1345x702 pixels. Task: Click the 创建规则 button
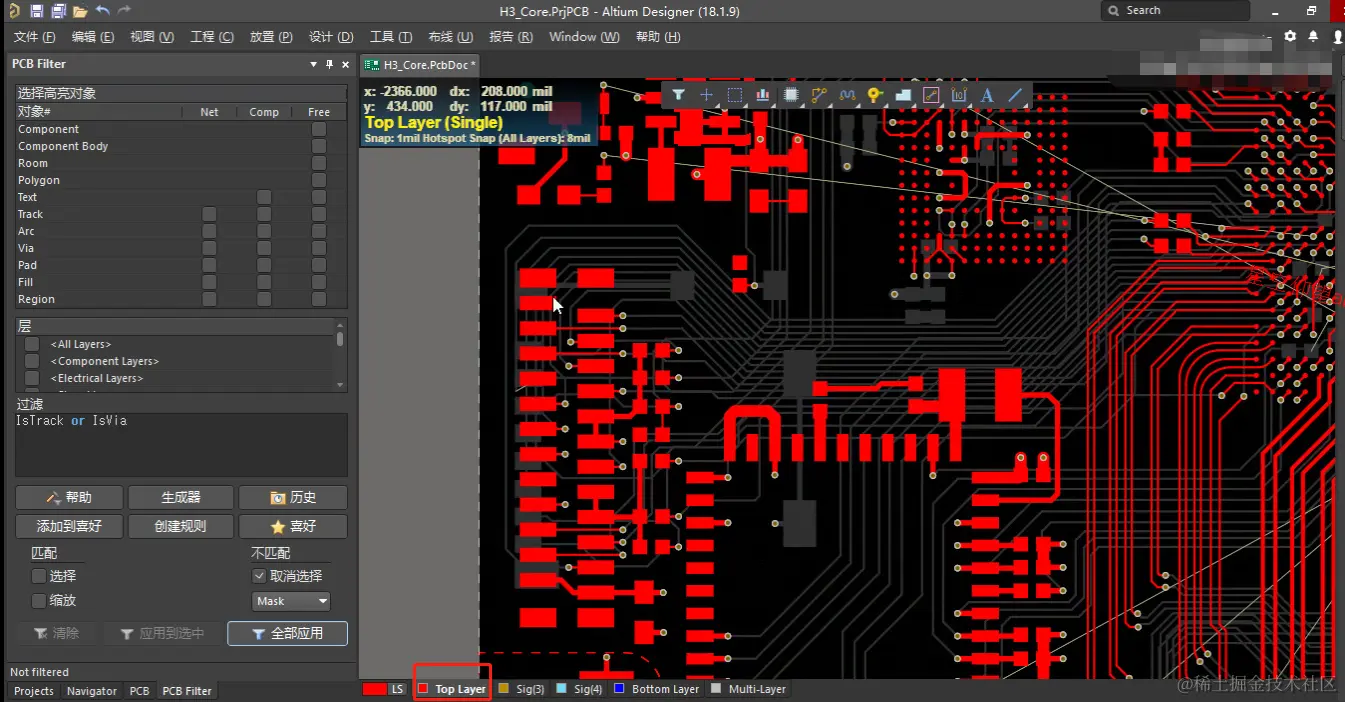(x=180, y=526)
